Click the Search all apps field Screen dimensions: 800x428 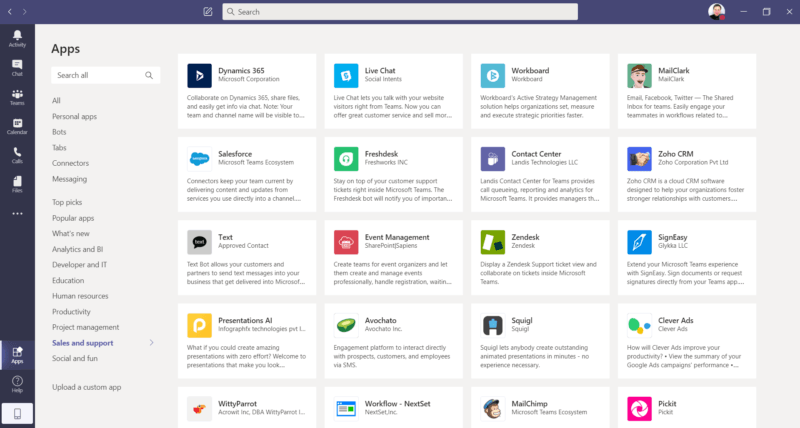106,75
